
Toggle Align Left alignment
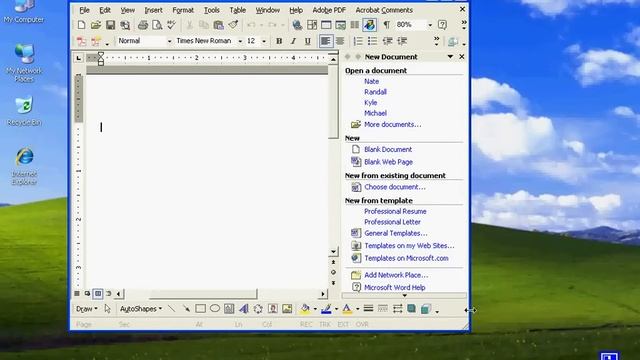(325, 41)
